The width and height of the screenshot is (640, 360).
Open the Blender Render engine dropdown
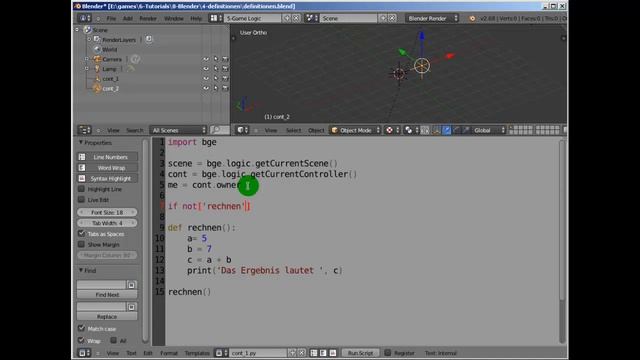432,18
